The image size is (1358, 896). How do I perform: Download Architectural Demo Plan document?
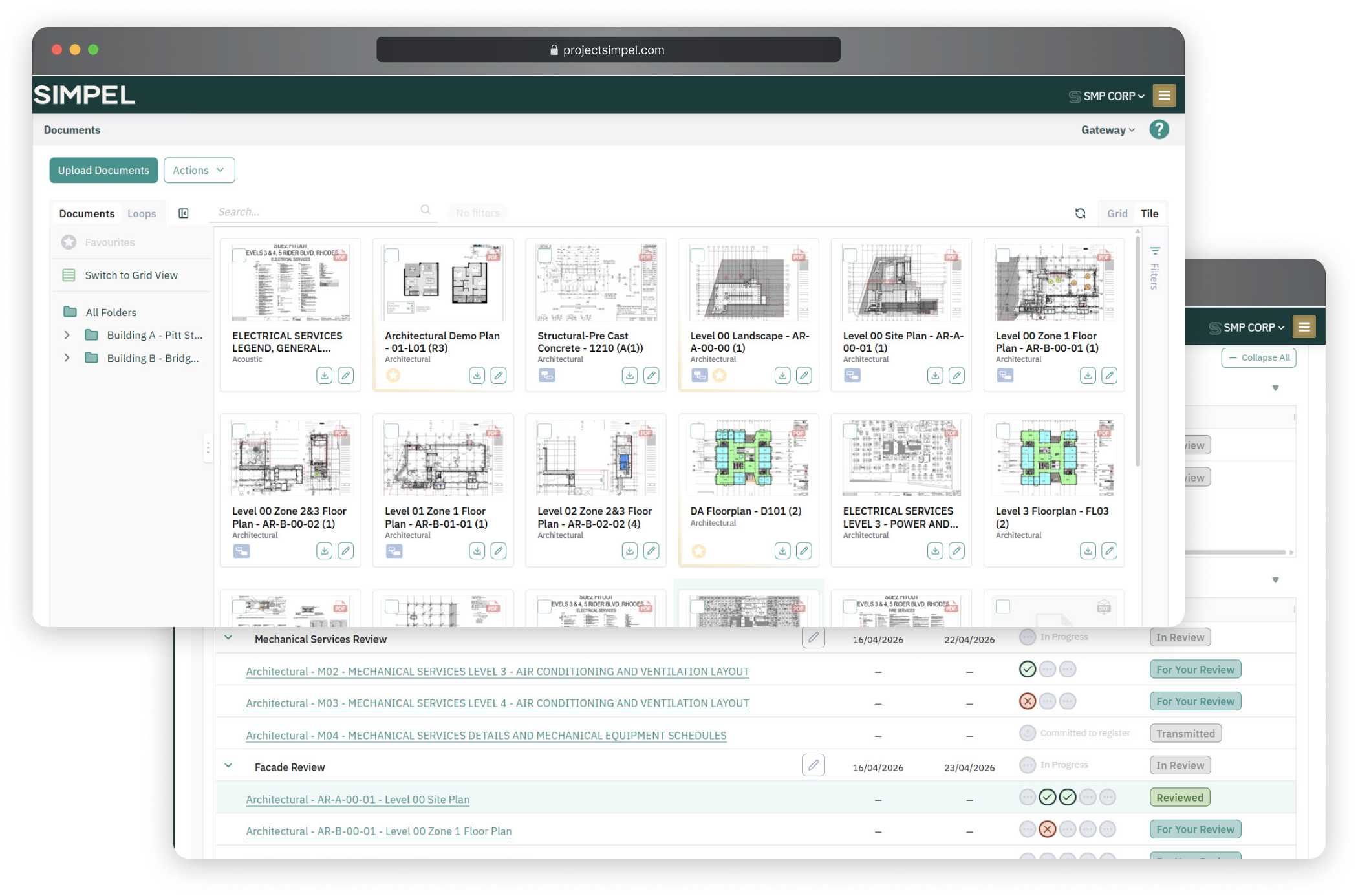pyautogui.click(x=477, y=375)
